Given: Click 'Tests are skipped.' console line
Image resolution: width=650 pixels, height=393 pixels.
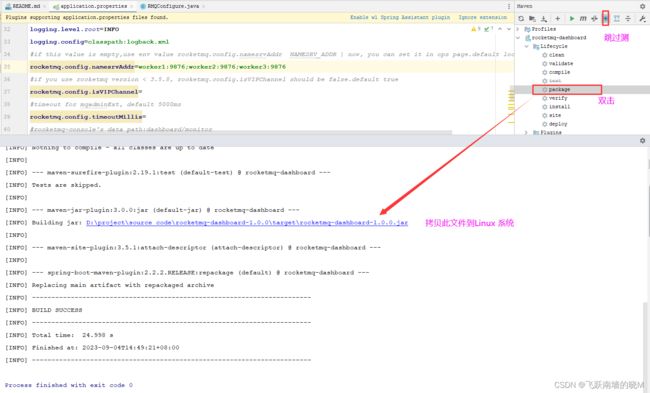Looking at the screenshot, I should [53, 185].
